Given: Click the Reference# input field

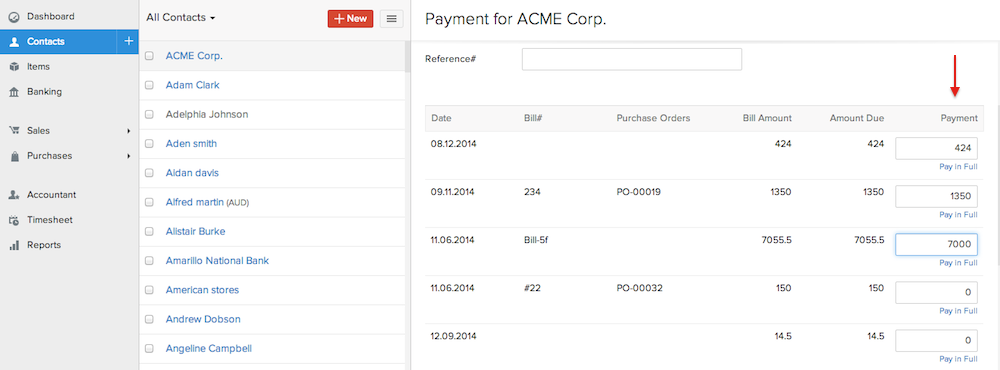Looking at the screenshot, I should [631, 59].
